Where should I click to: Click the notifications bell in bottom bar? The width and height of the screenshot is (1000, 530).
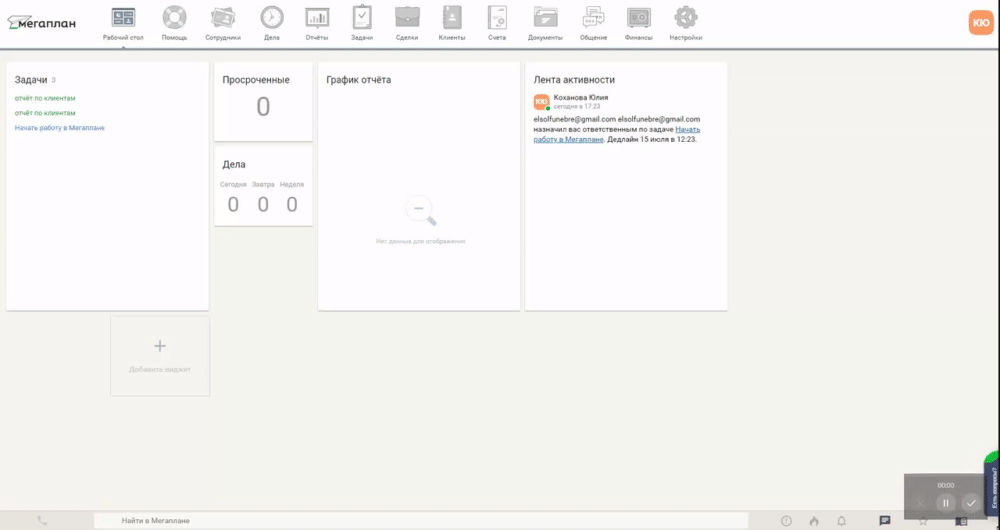(841, 521)
